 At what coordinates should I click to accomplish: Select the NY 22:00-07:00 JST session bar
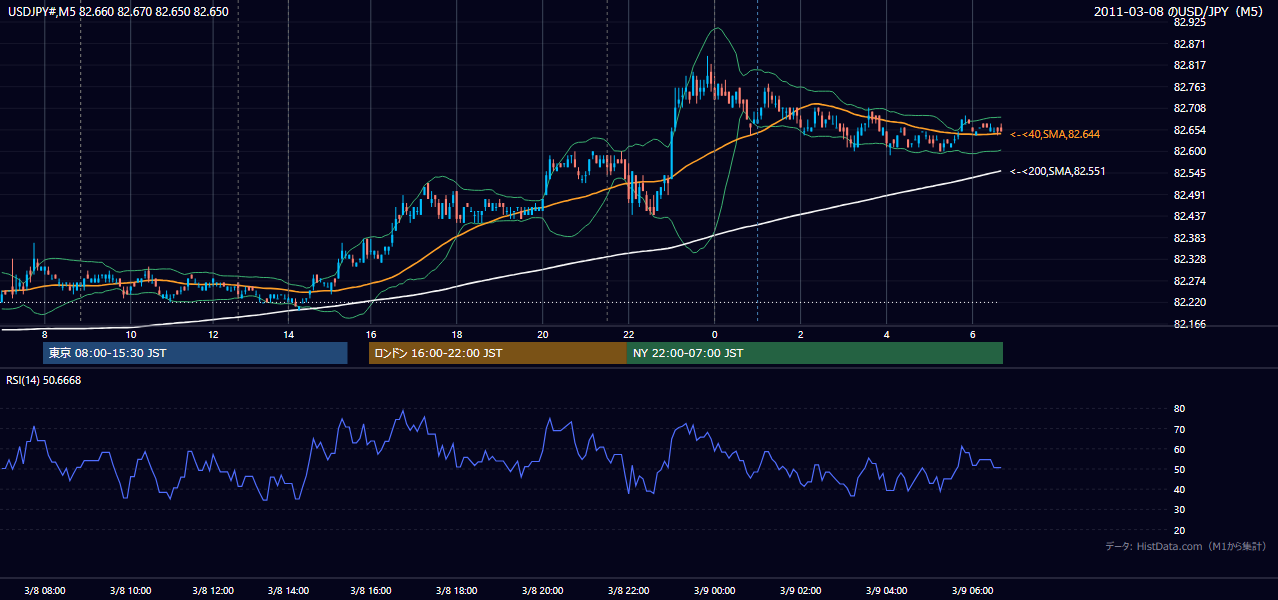coord(815,353)
